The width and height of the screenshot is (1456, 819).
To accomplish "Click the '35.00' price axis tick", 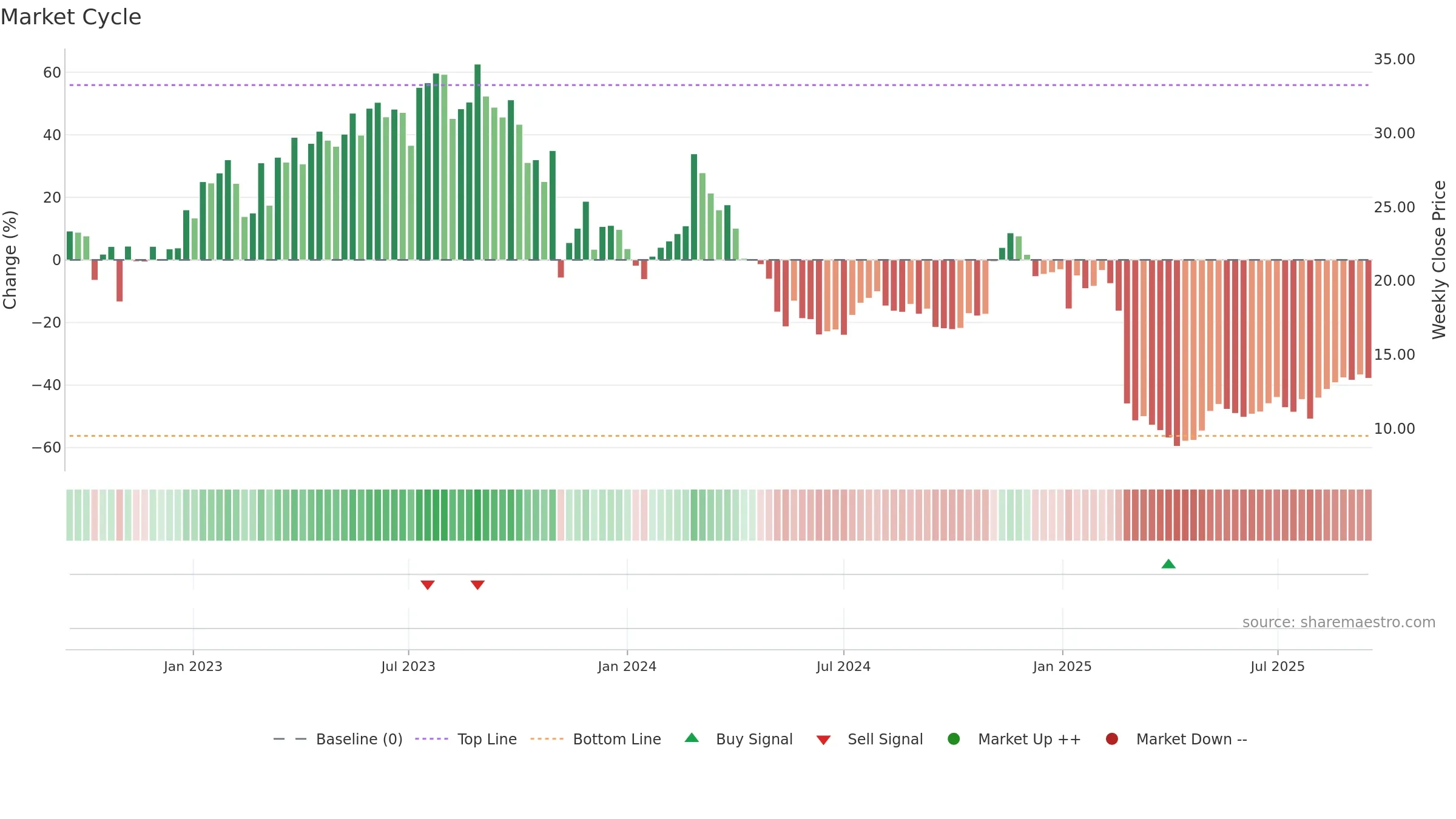I will pyautogui.click(x=1394, y=59).
